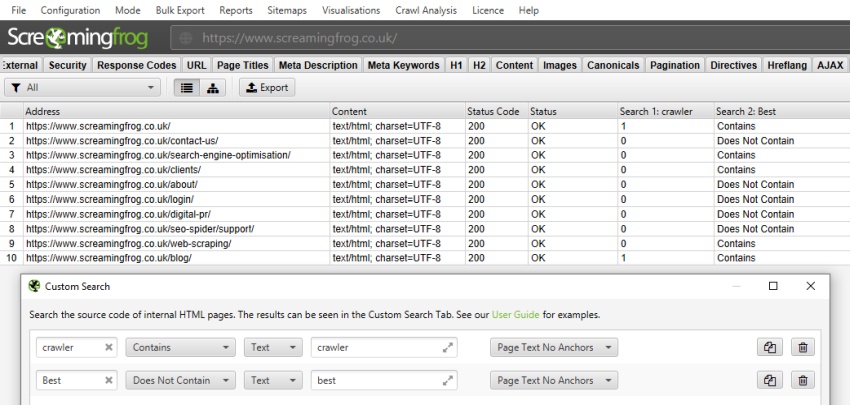
Task: Select the contact-us URL row
Action: (425, 141)
